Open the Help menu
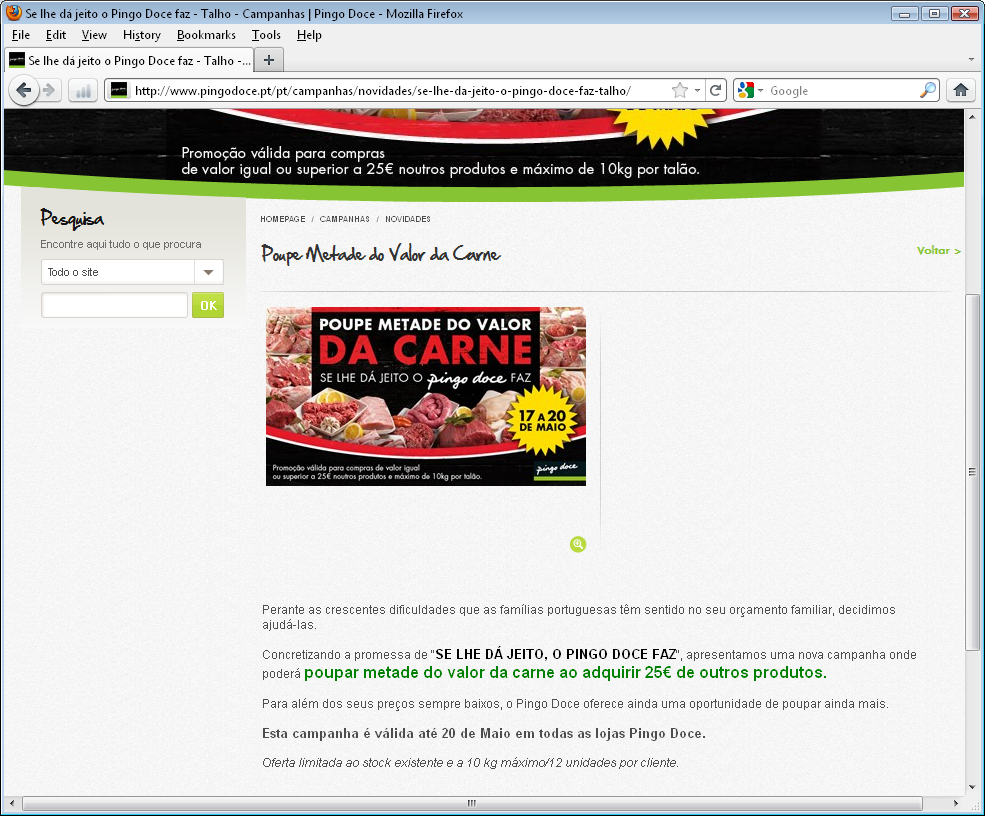 309,35
